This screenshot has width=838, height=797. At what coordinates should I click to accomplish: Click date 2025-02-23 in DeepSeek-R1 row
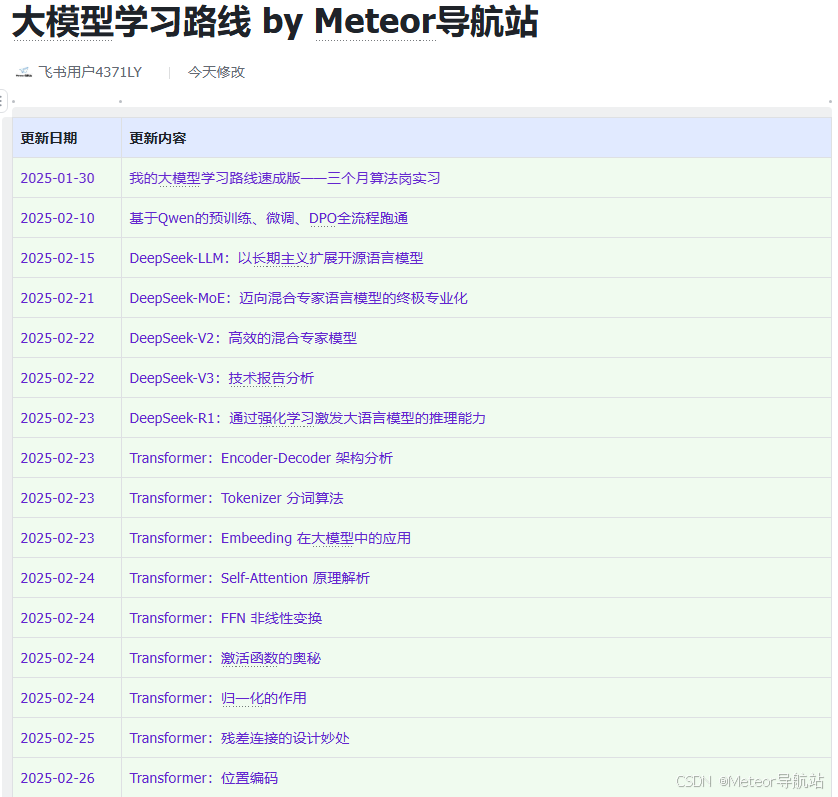(57, 419)
